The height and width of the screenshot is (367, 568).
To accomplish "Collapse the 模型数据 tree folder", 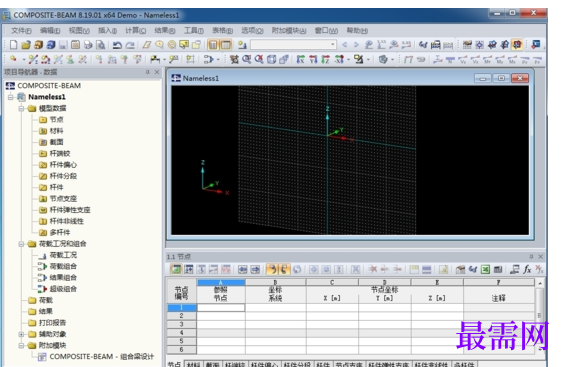I will coord(21,108).
